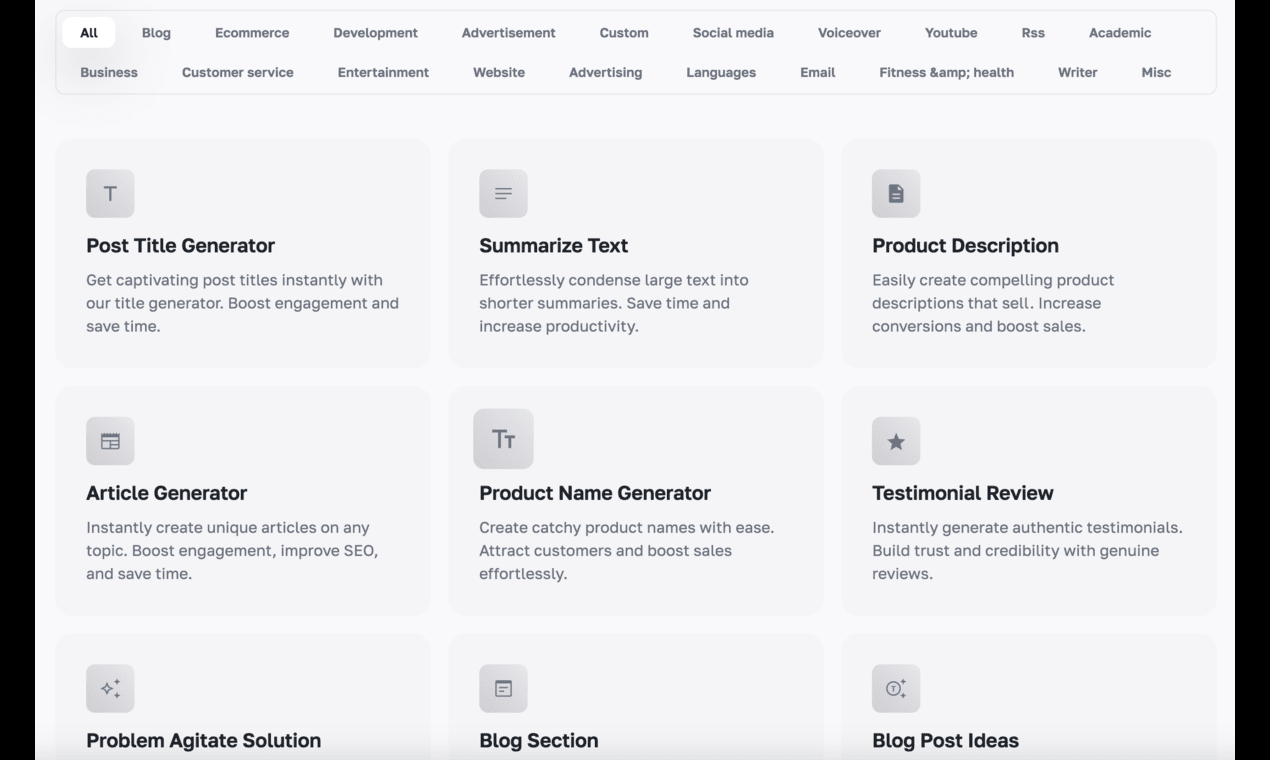This screenshot has height=760, width=1270.
Task: Click the Post Title Generator T icon
Action: pyautogui.click(x=110, y=194)
